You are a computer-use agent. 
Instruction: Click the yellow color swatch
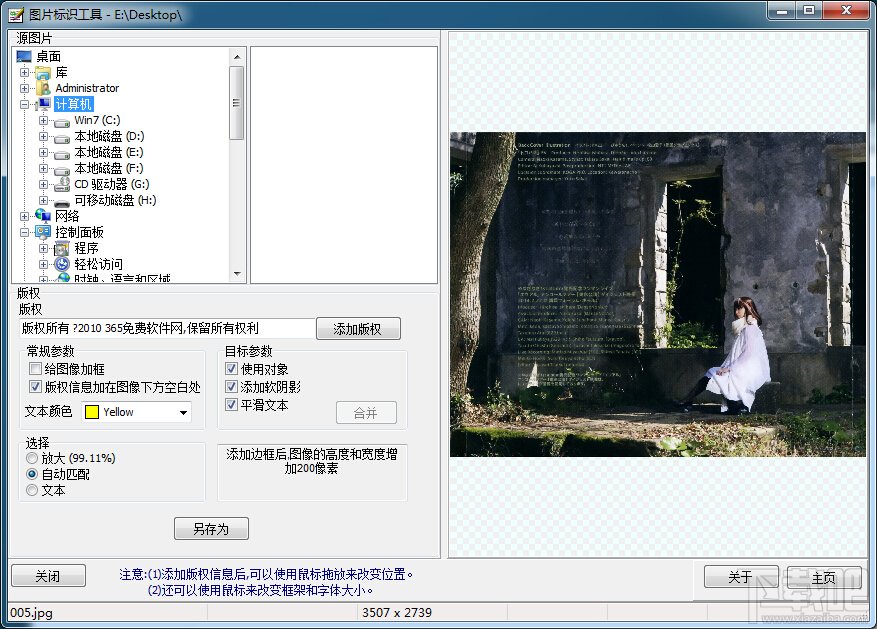(92, 412)
